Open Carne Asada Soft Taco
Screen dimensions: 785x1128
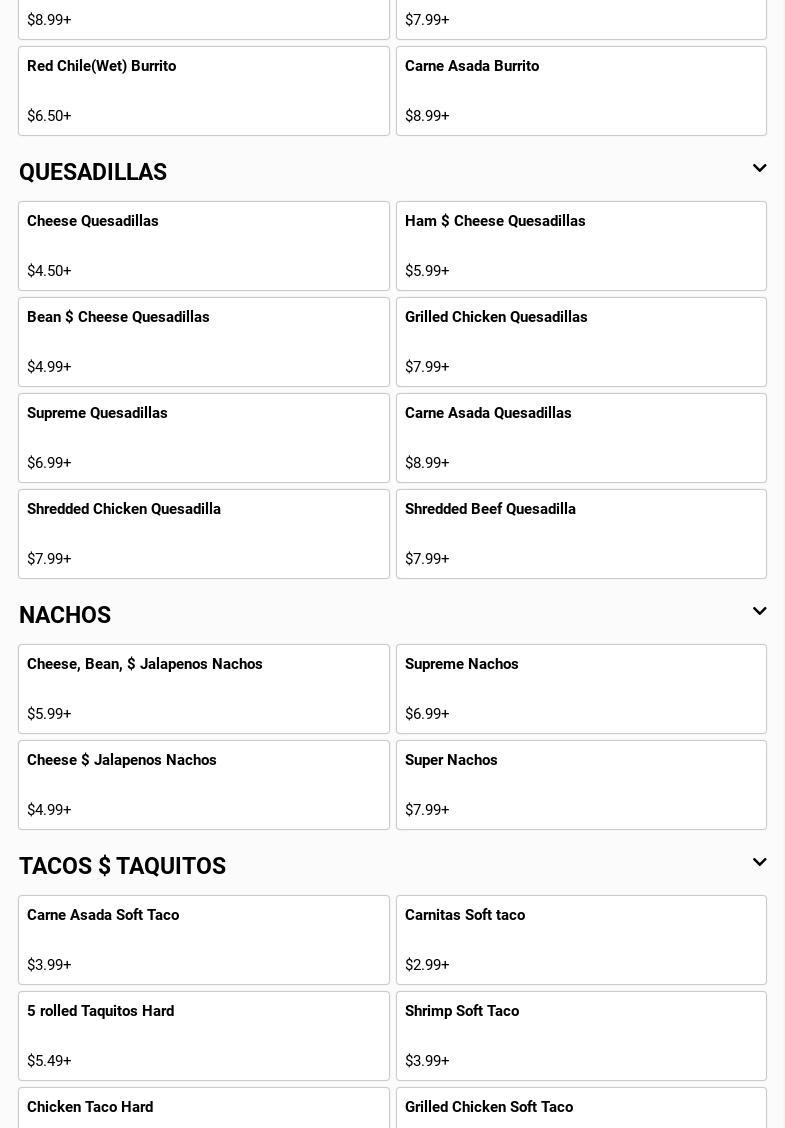coord(203,940)
